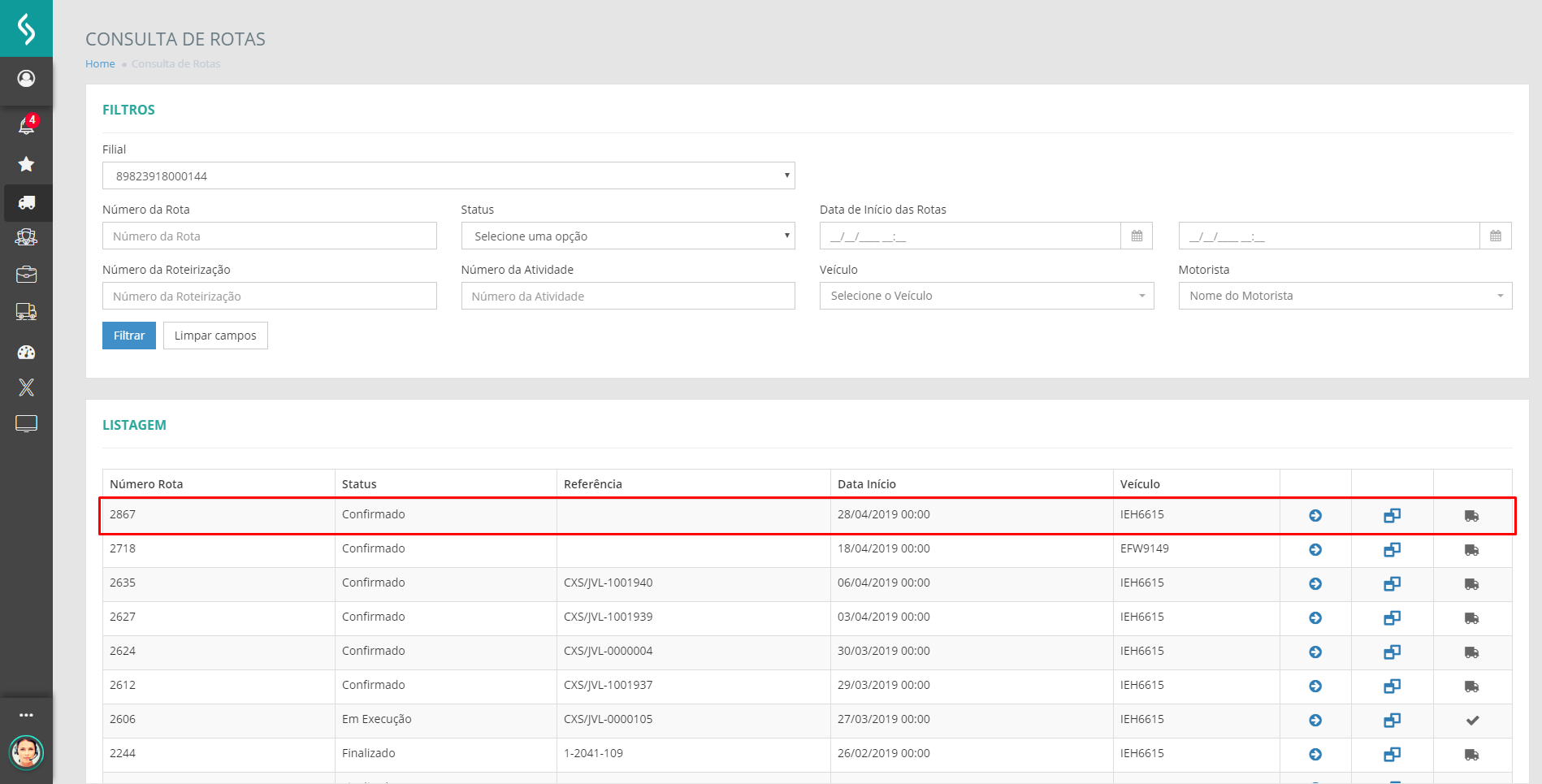
Task: Click the arrow icon for route 2606
Action: click(1315, 721)
